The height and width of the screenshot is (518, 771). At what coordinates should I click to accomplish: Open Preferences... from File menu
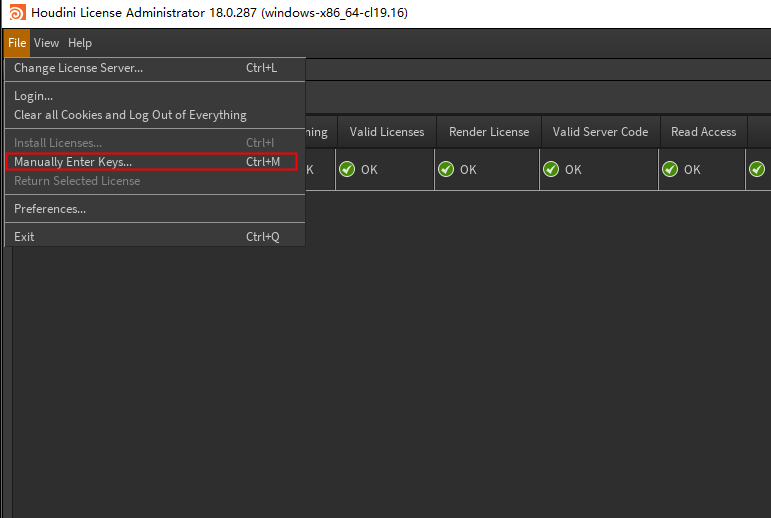(x=155, y=209)
